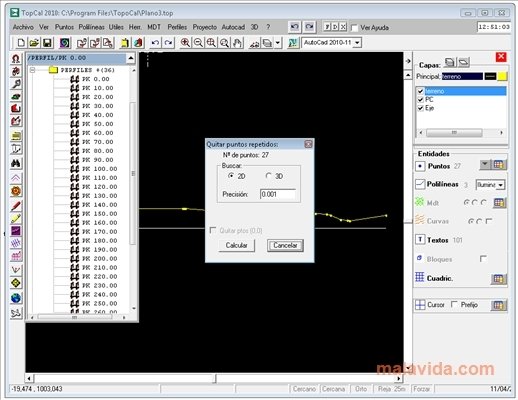
Task: Open the Polilíneas display mode dropdown
Action: coord(500,185)
